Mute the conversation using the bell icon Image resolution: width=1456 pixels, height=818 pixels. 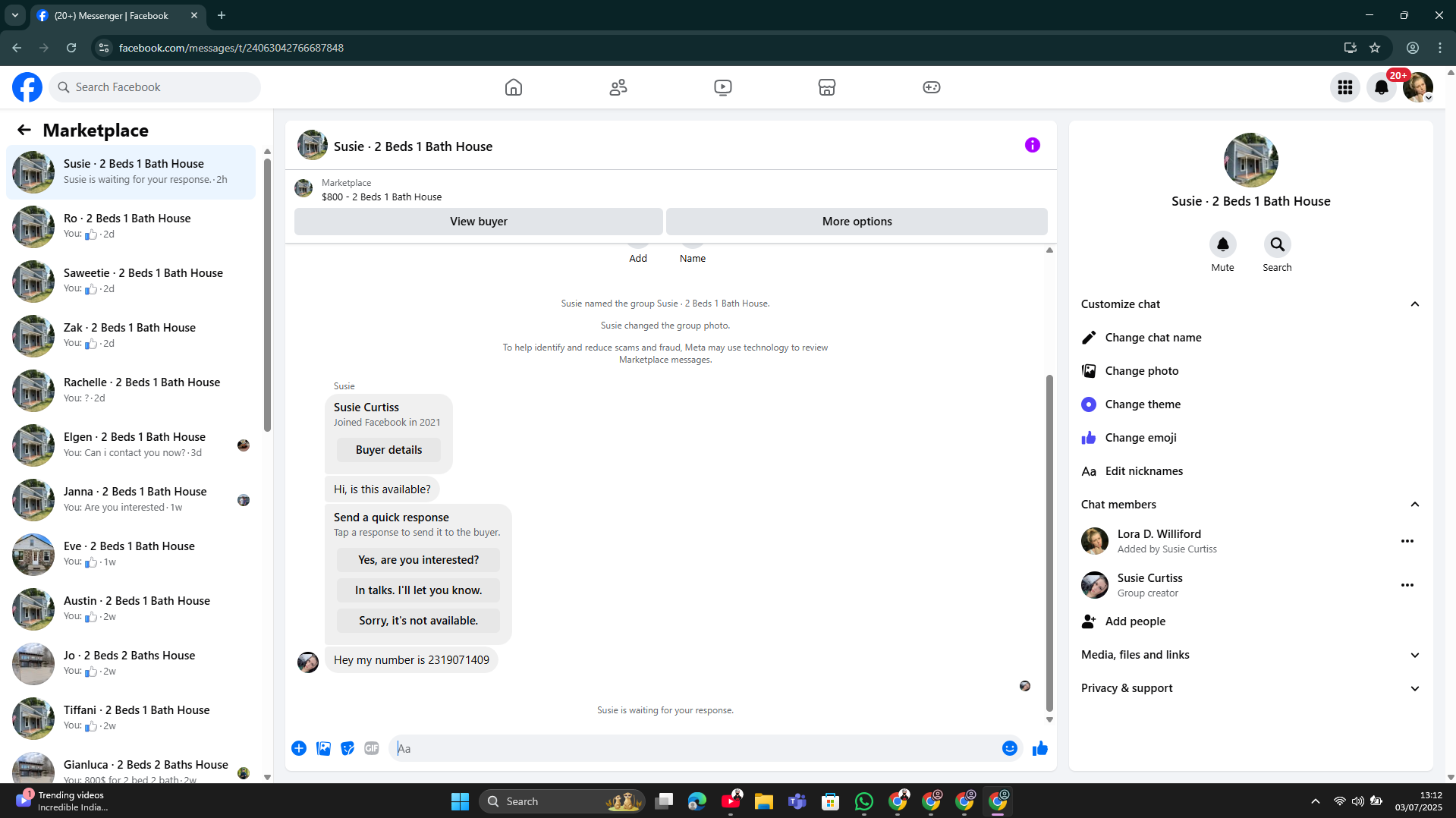point(1222,244)
